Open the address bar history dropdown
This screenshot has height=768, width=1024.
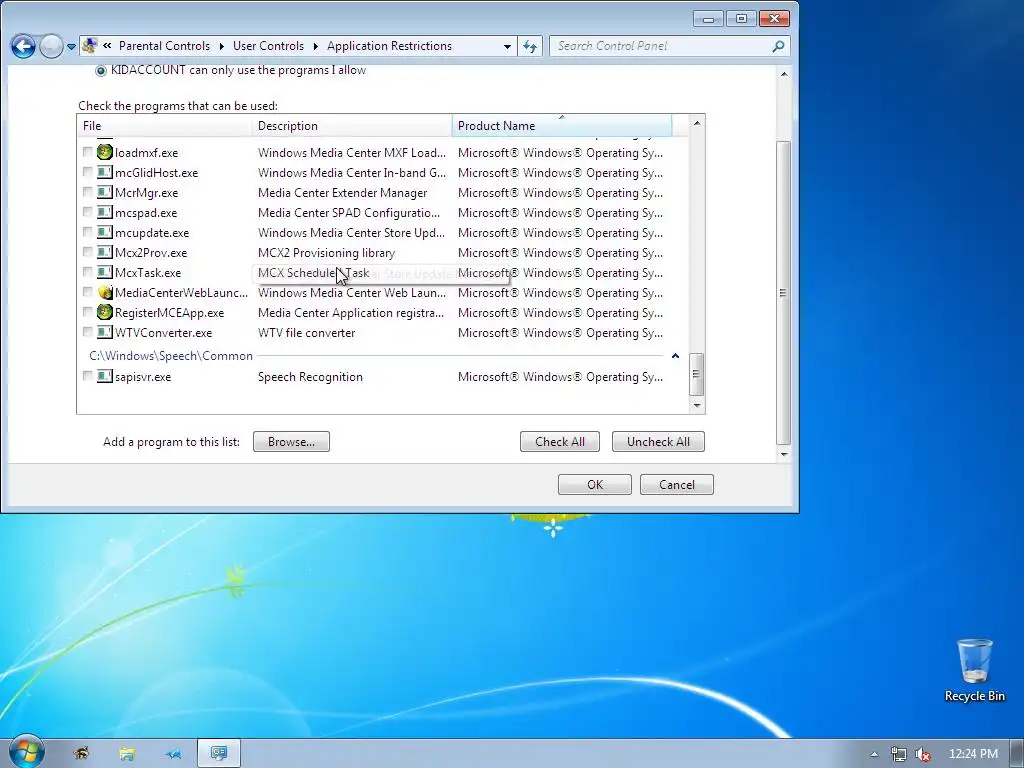click(507, 46)
